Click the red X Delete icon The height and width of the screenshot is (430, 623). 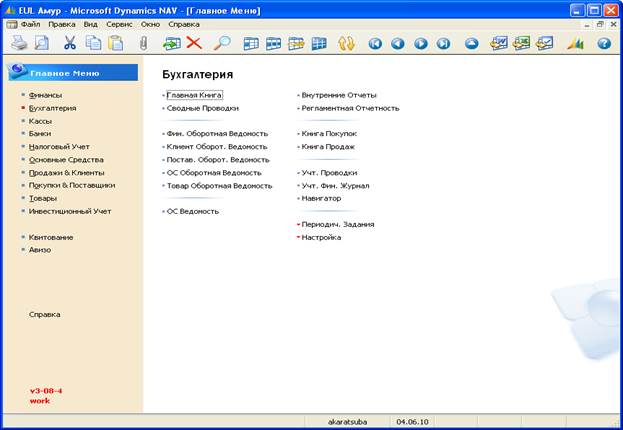(x=194, y=43)
